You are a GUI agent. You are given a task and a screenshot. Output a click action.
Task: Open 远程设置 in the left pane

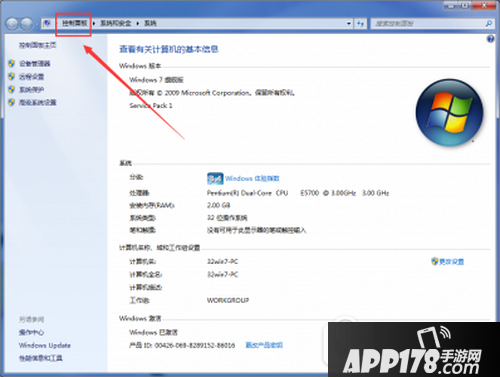(x=31, y=77)
